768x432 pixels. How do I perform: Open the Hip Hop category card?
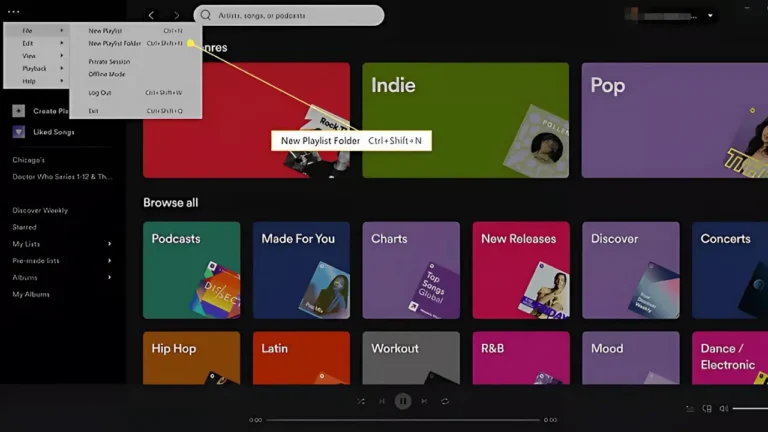[x=192, y=358]
